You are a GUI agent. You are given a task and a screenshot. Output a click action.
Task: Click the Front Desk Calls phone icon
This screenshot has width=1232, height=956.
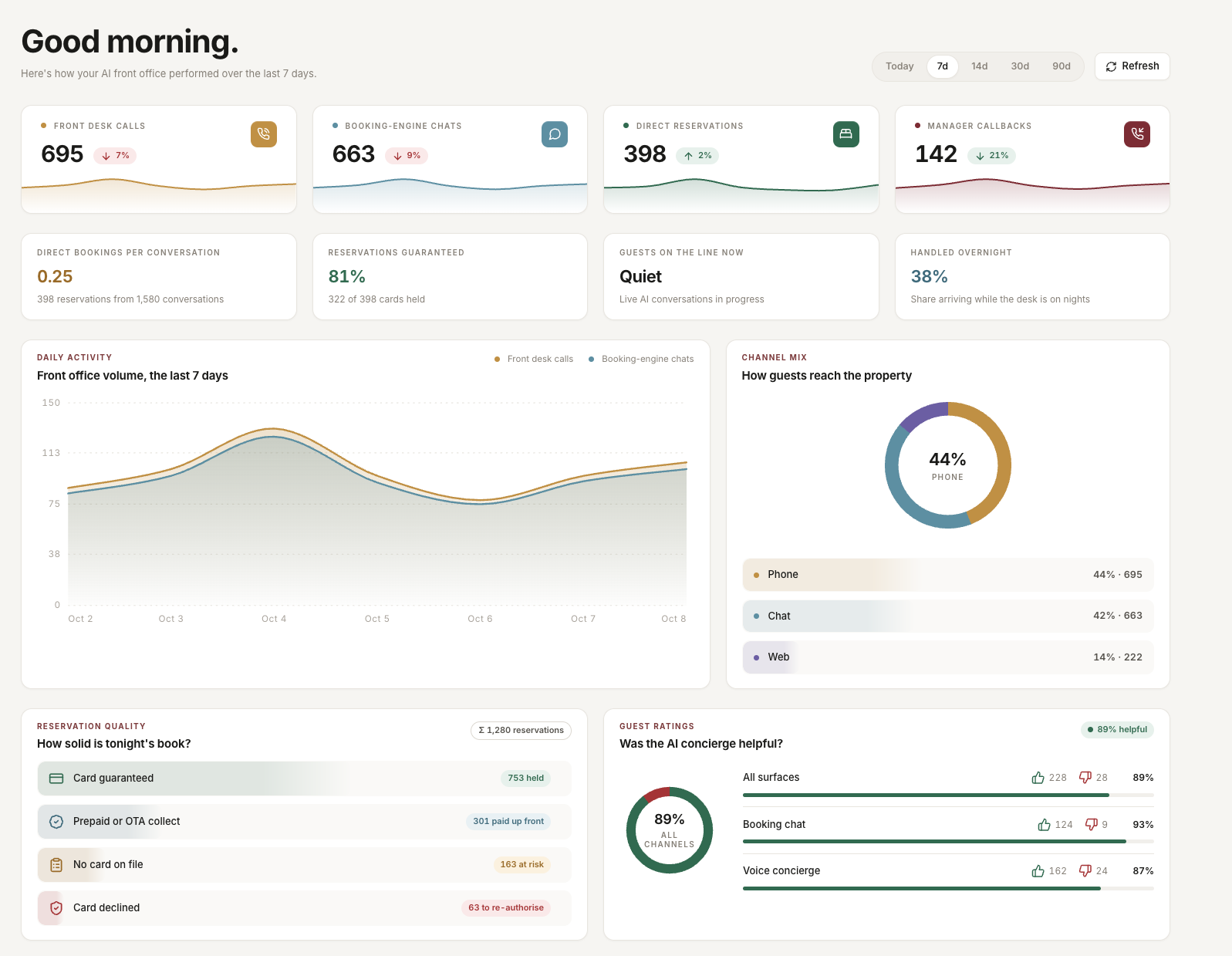(264, 134)
